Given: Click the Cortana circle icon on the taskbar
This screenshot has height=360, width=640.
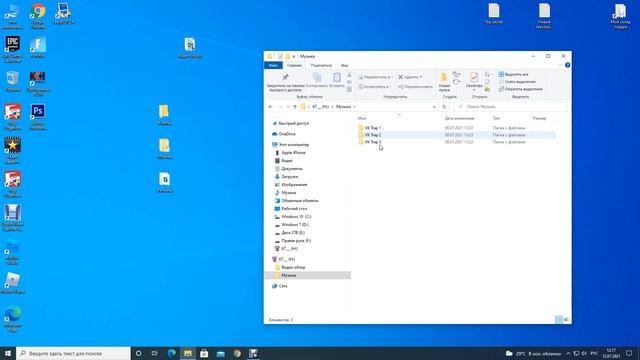Looking at the screenshot, I should click(x=138, y=353).
